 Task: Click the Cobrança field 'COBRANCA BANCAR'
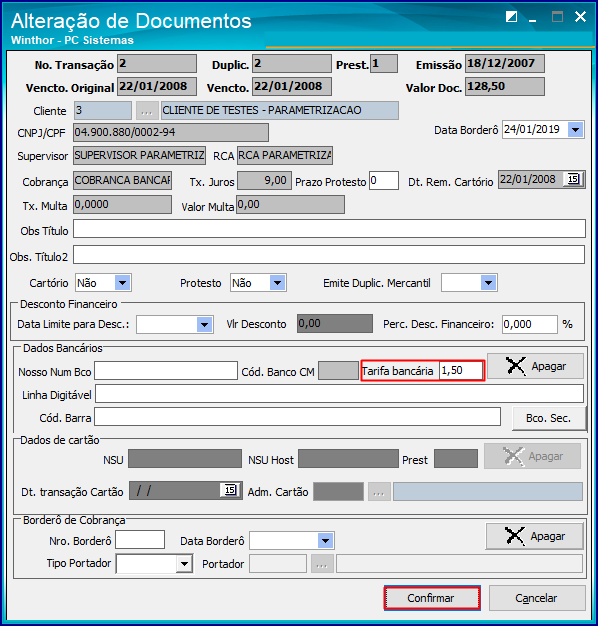pos(122,181)
